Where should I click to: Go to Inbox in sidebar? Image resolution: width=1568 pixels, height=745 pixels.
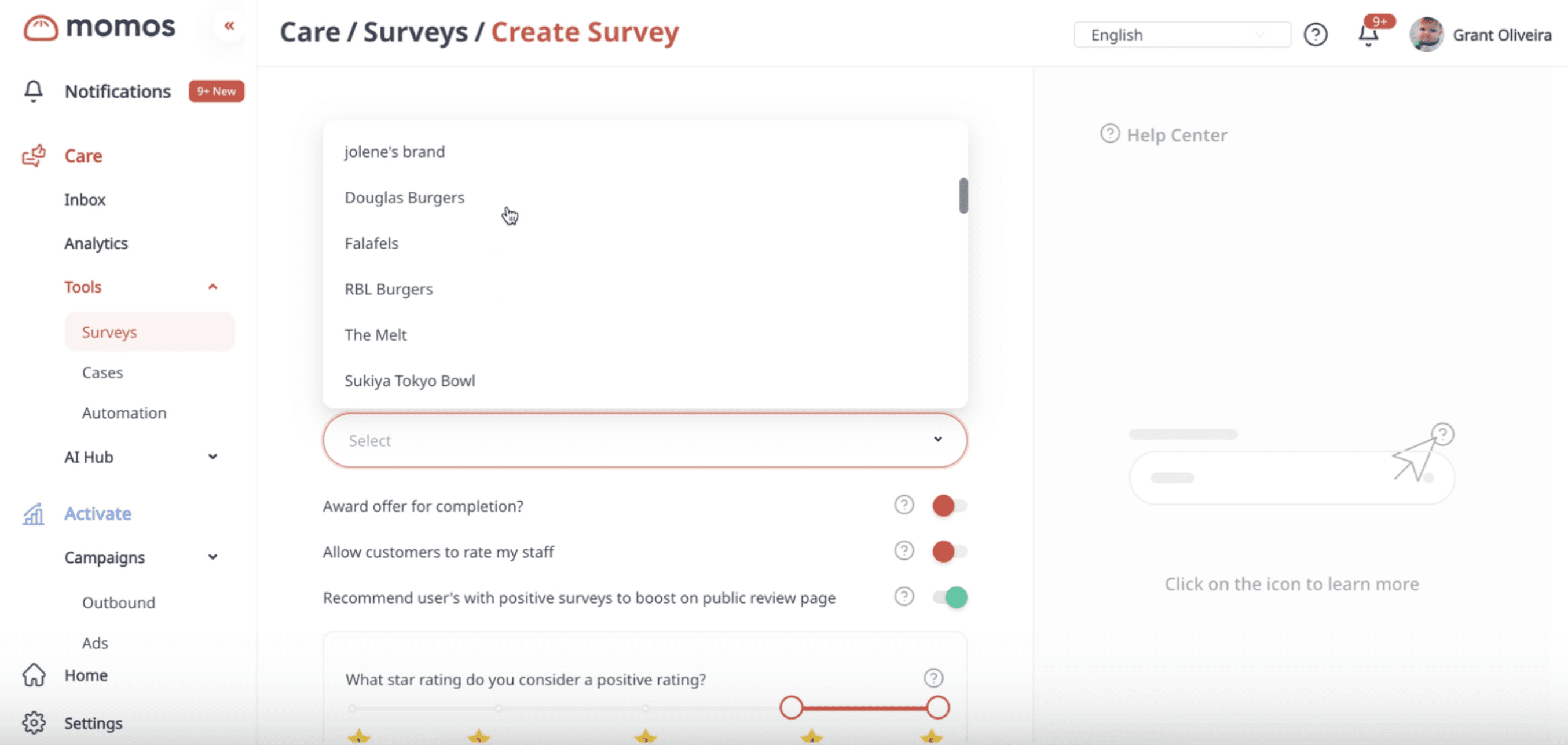coord(85,200)
